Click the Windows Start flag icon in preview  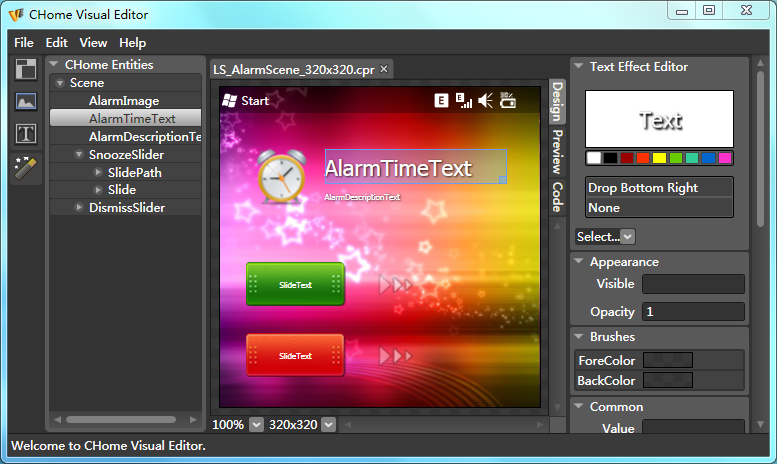pyautogui.click(x=229, y=101)
